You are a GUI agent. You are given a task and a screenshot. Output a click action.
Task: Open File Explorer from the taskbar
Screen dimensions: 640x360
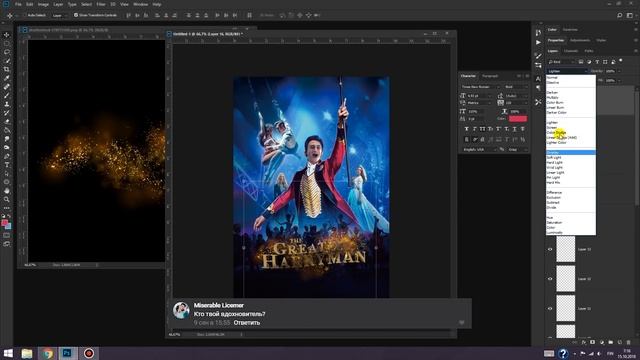27,353
